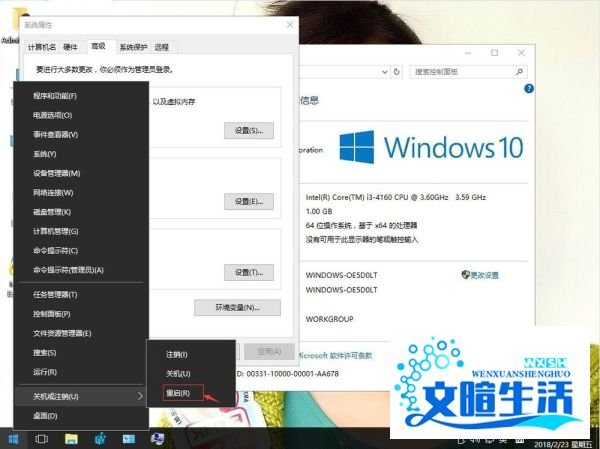Image resolution: width=600 pixels, height=449 pixels.
Task: Select 搜索(S) in the quick menu
Action: (81, 353)
